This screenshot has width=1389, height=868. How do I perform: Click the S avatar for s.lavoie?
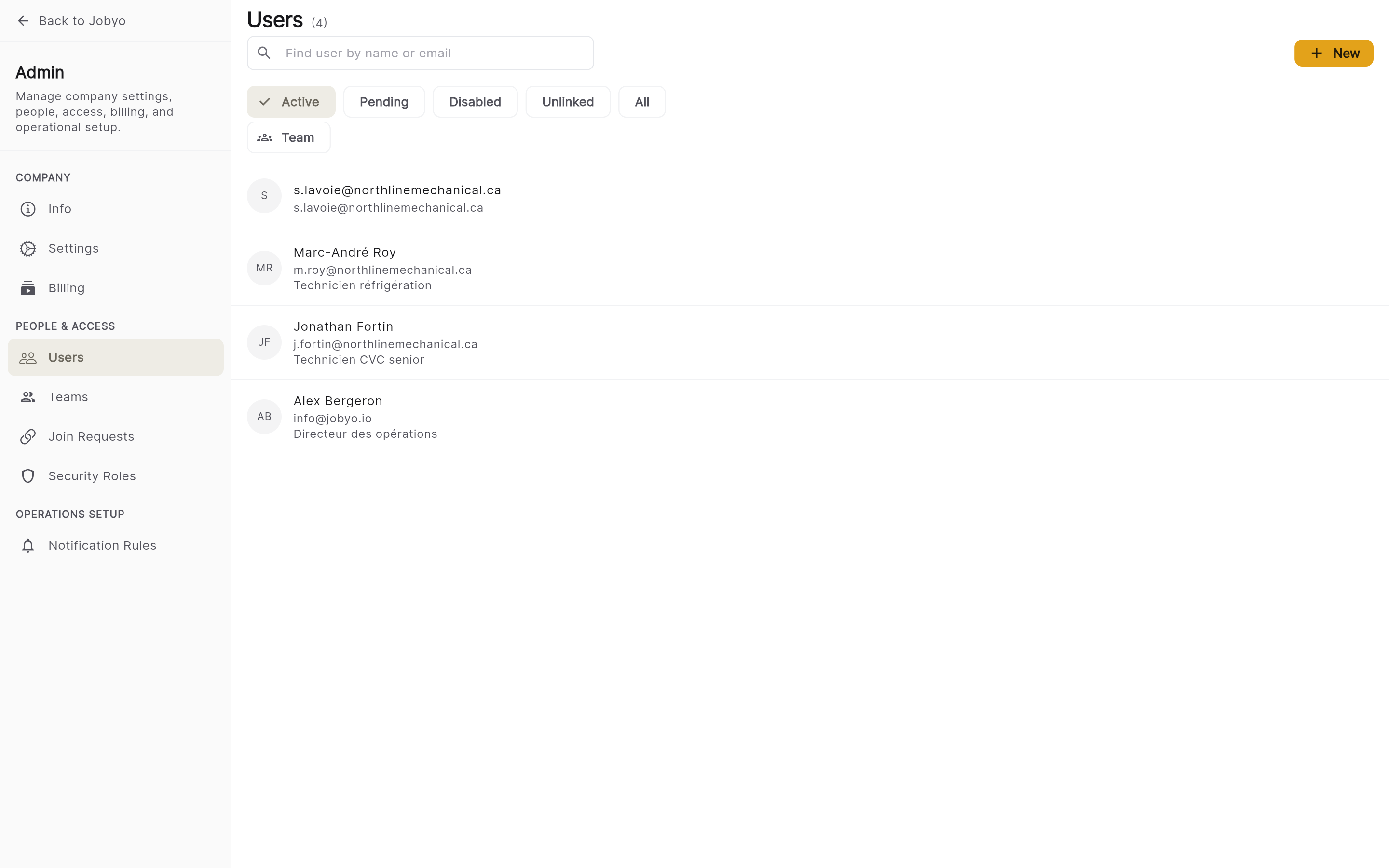(x=264, y=196)
